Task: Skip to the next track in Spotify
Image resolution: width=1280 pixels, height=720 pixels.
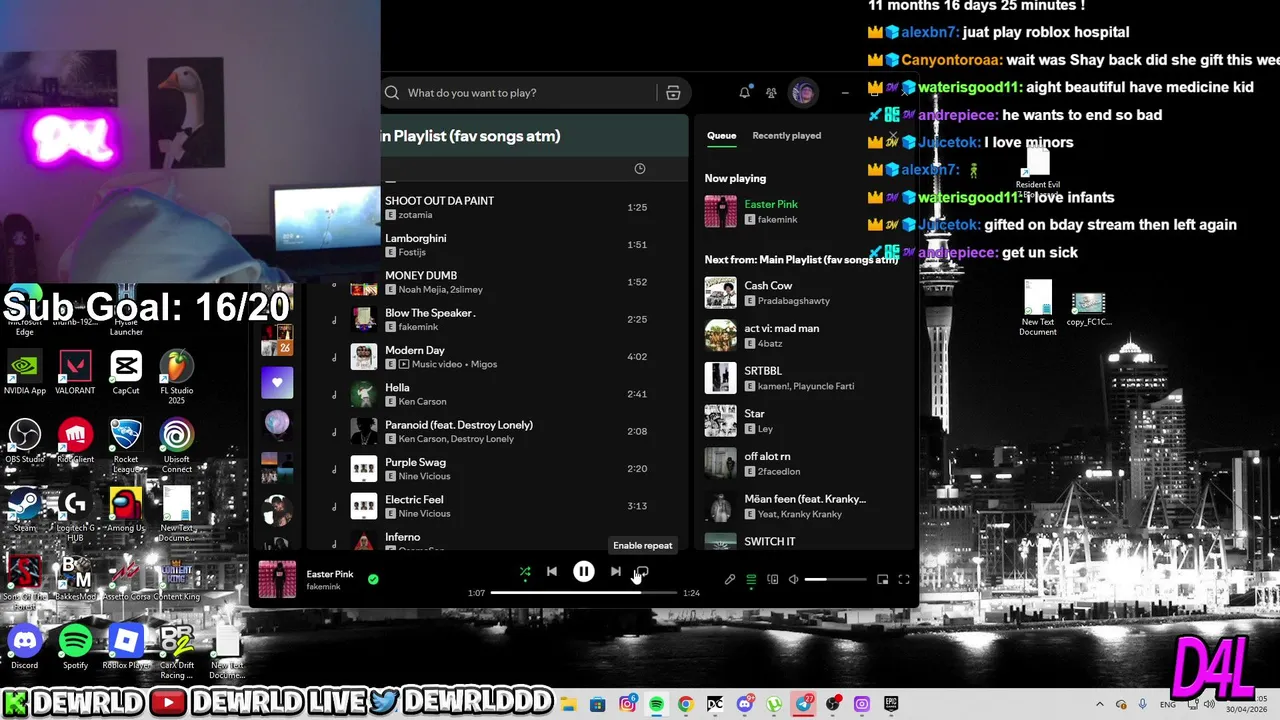Action: [615, 572]
